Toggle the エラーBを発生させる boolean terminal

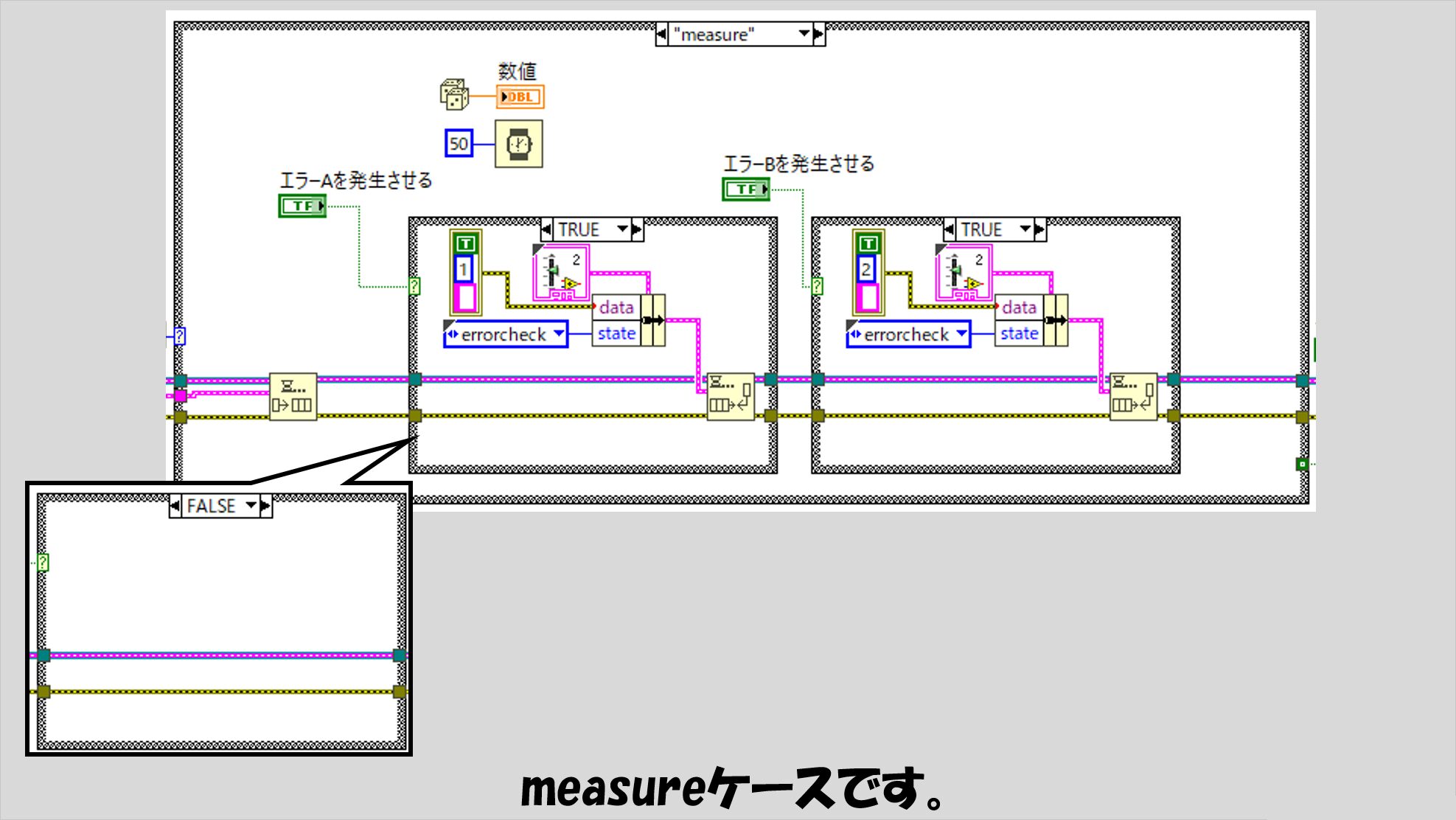pos(746,190)
